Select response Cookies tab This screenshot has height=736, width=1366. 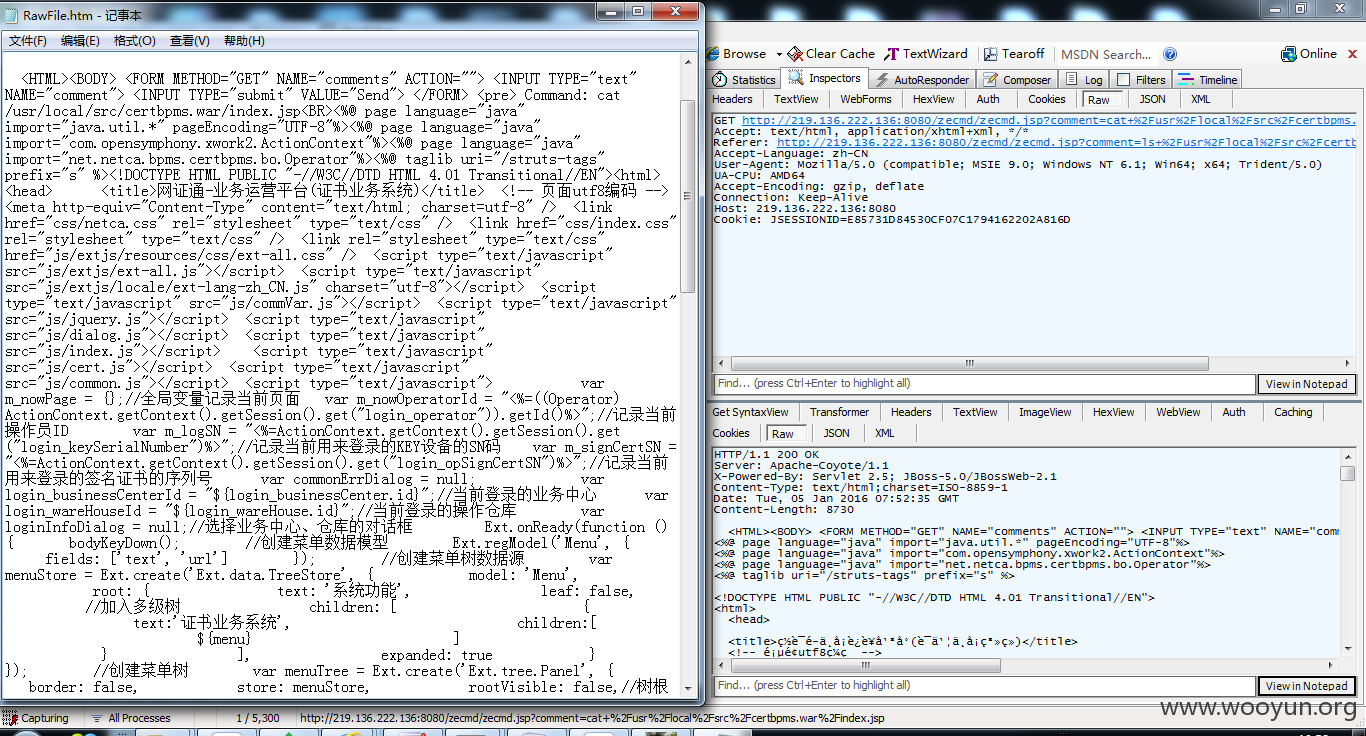(x=731, y=433)
